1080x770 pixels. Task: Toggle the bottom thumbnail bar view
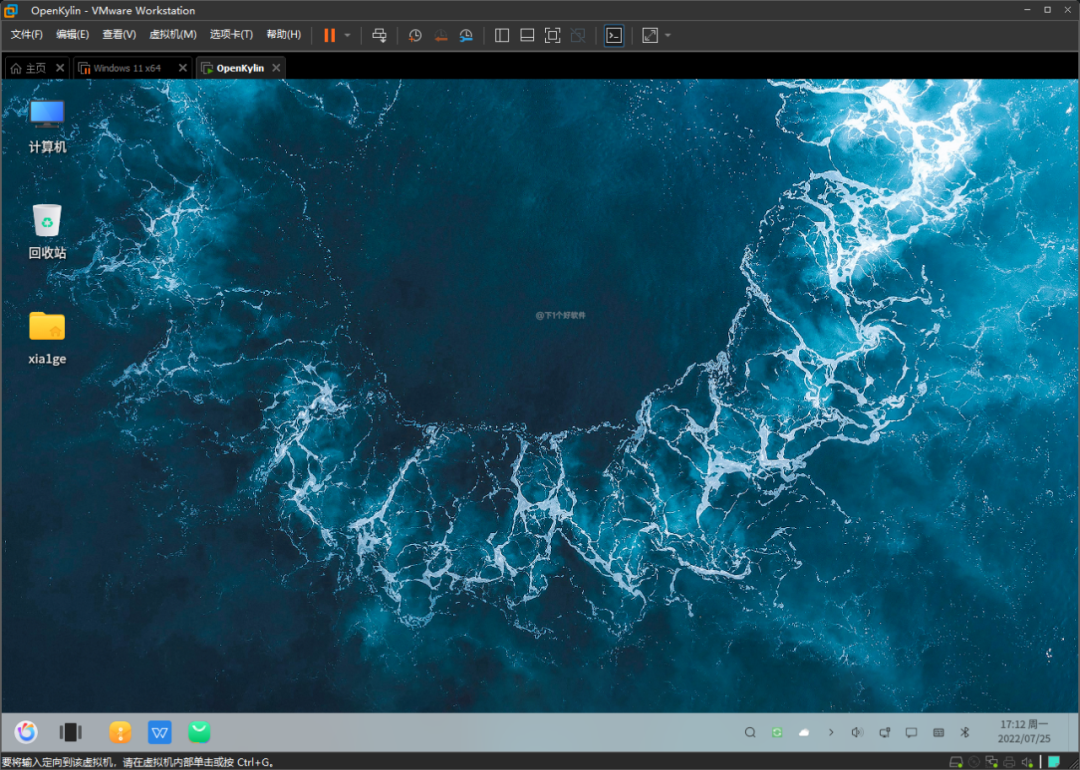tap(527, 35)
